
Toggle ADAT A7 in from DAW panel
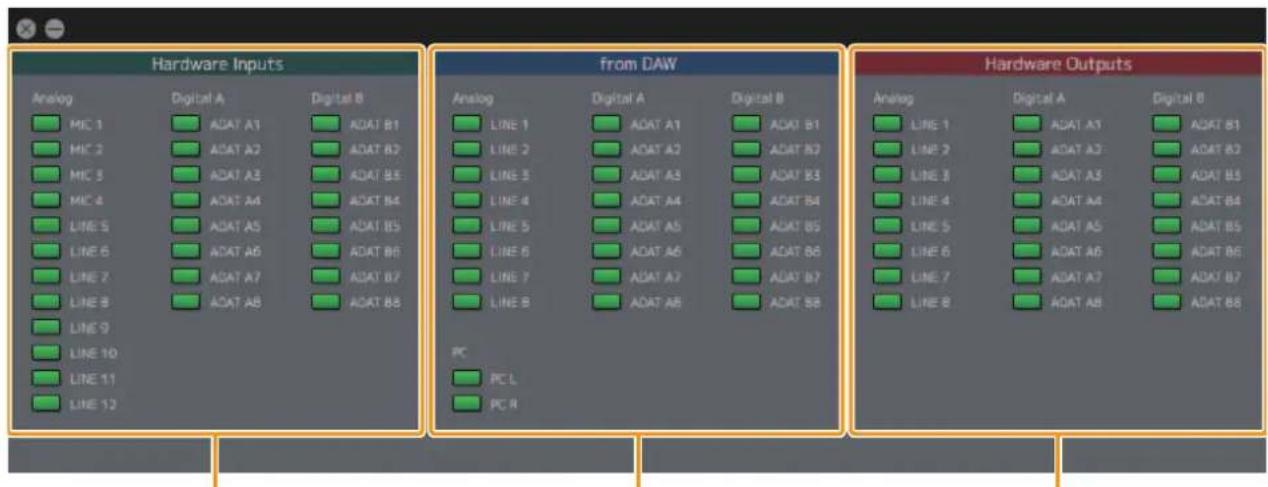pyautogui.click(x=607, y=276)
